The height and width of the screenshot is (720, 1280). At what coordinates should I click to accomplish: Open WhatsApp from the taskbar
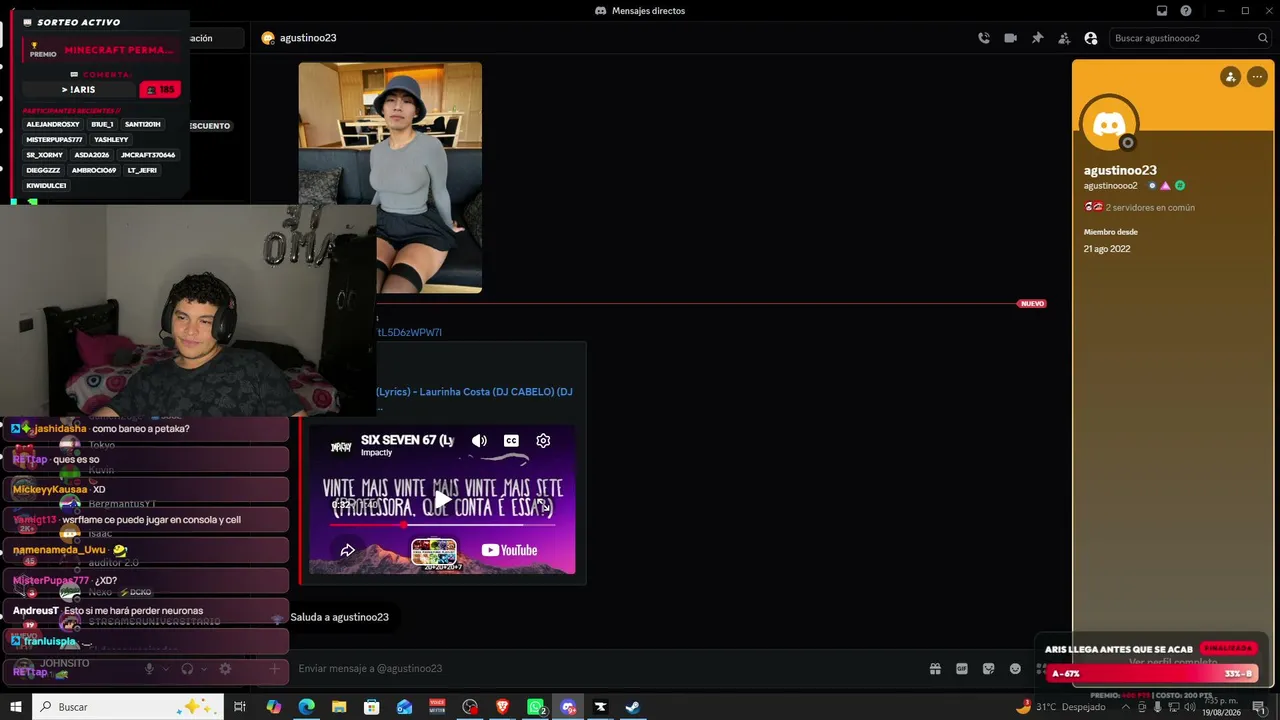(536, 707)
